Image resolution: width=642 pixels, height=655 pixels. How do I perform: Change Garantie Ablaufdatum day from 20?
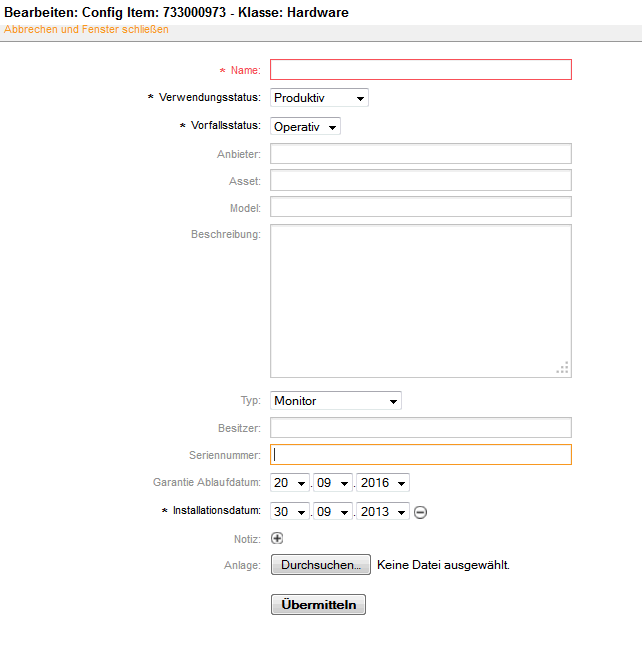tap(290, 483)
